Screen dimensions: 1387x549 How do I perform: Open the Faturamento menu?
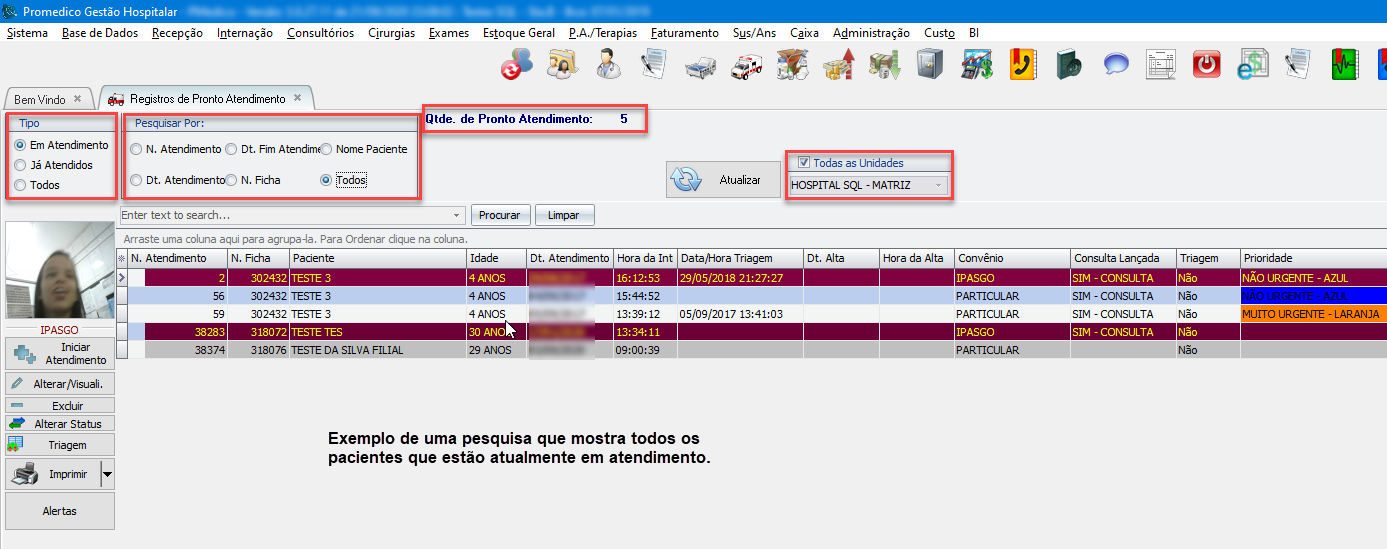tap(684, 33)
